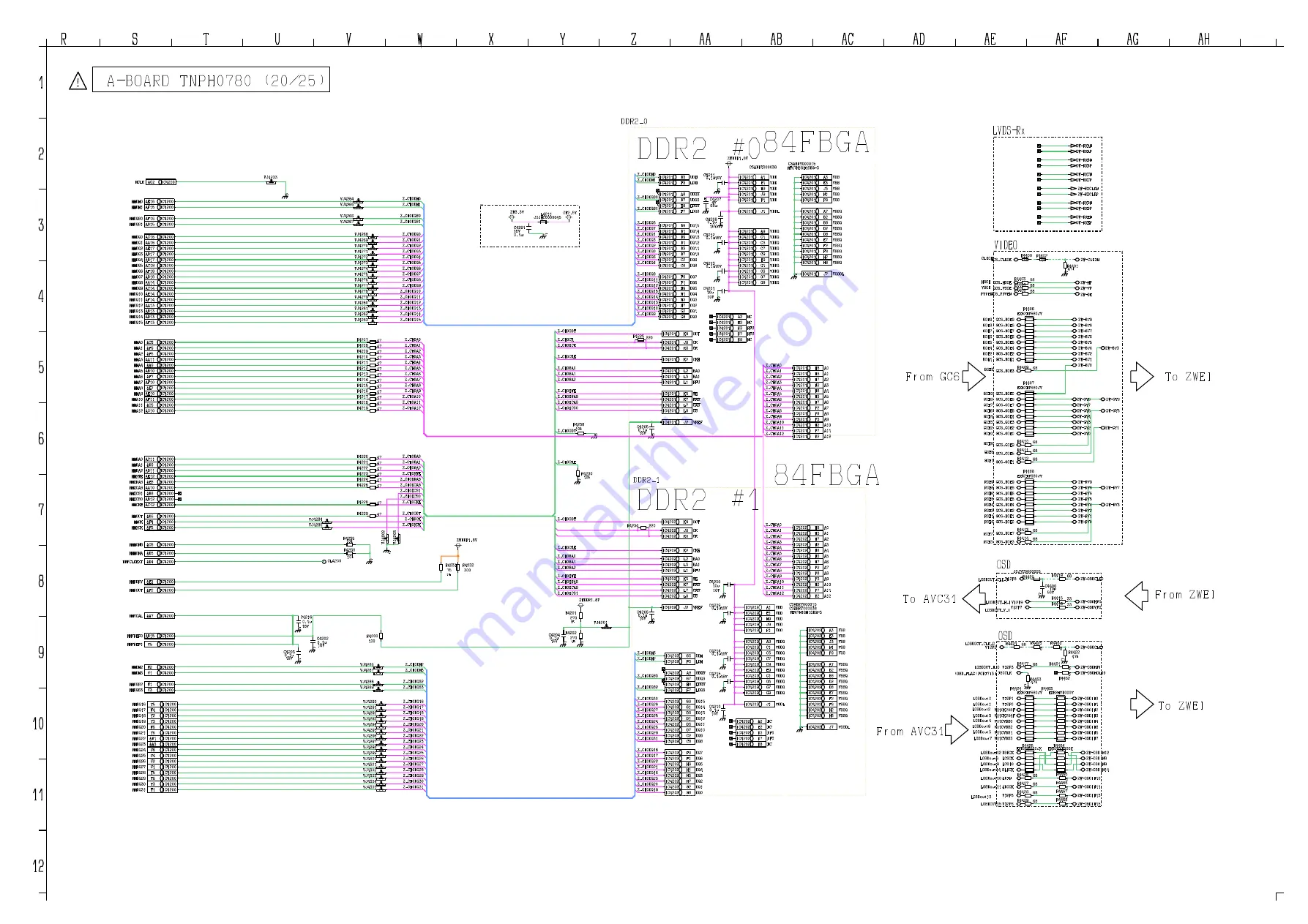Click column marker AH on the top ruler
Image resolution: width=1308 pixels, height=924 pixels.
point(1203,39)
